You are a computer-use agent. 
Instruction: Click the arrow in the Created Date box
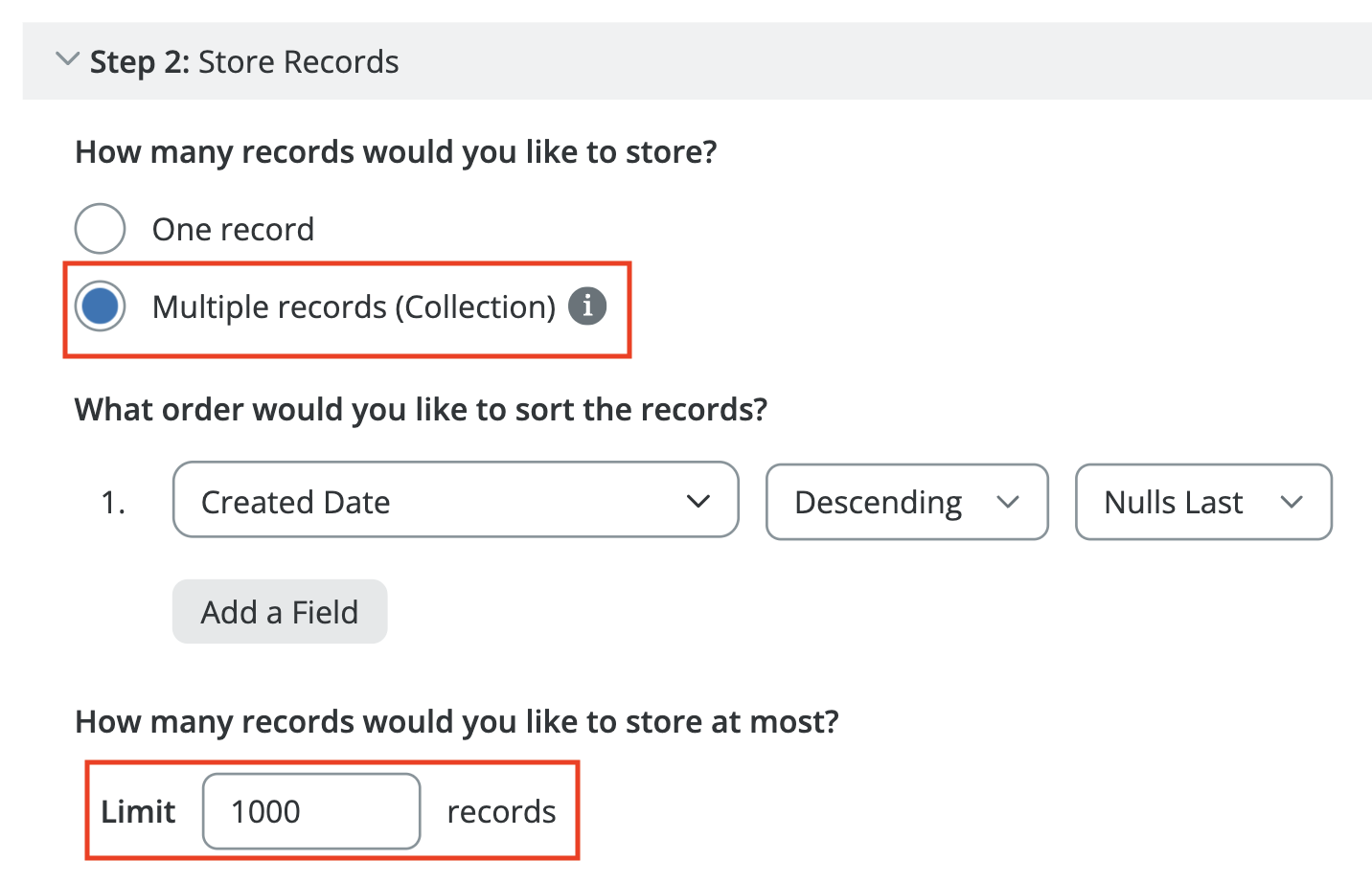698,501
